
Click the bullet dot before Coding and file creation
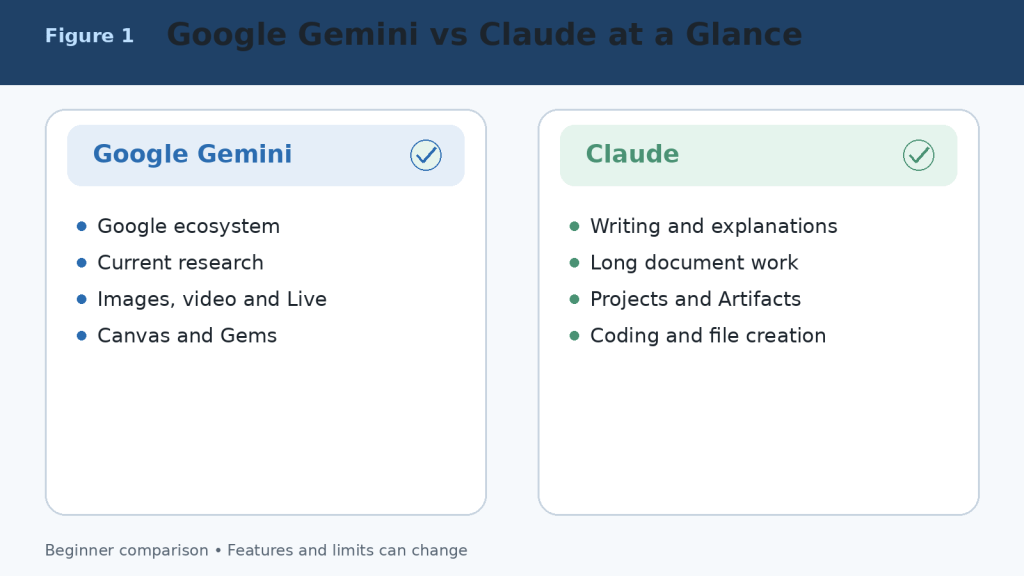575,336
